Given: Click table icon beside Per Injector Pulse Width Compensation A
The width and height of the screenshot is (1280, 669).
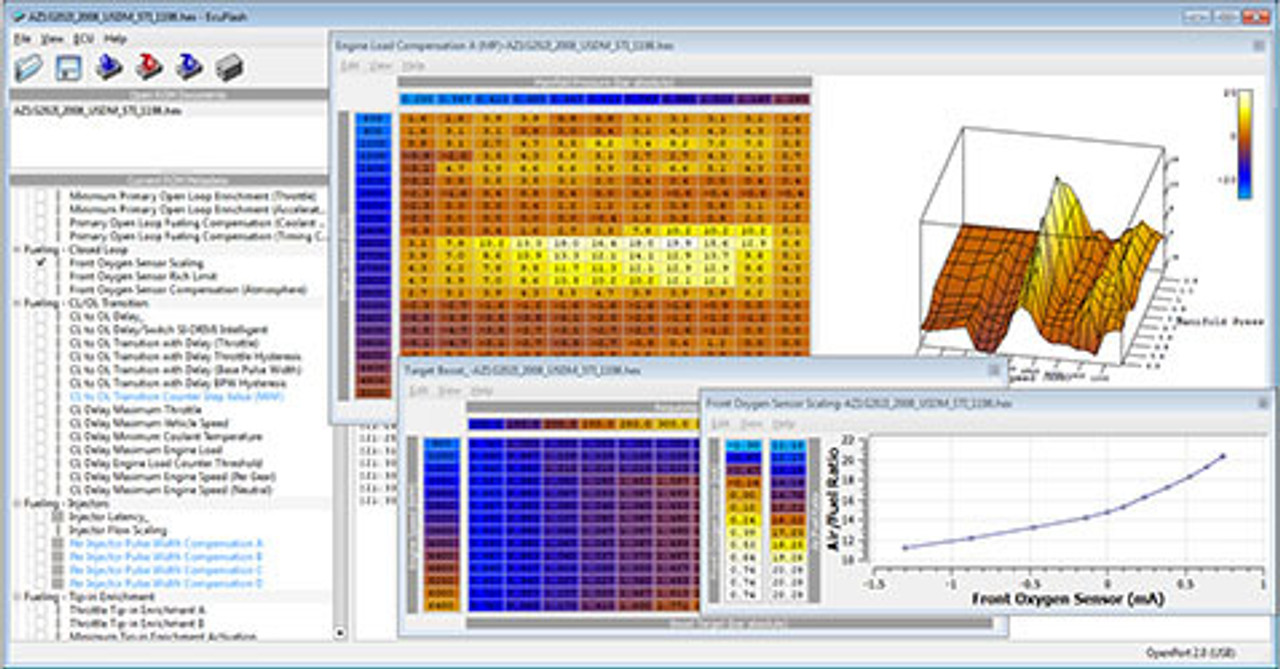Looking at the screenshot, I should pyautogui.click(x=58, y=543).
